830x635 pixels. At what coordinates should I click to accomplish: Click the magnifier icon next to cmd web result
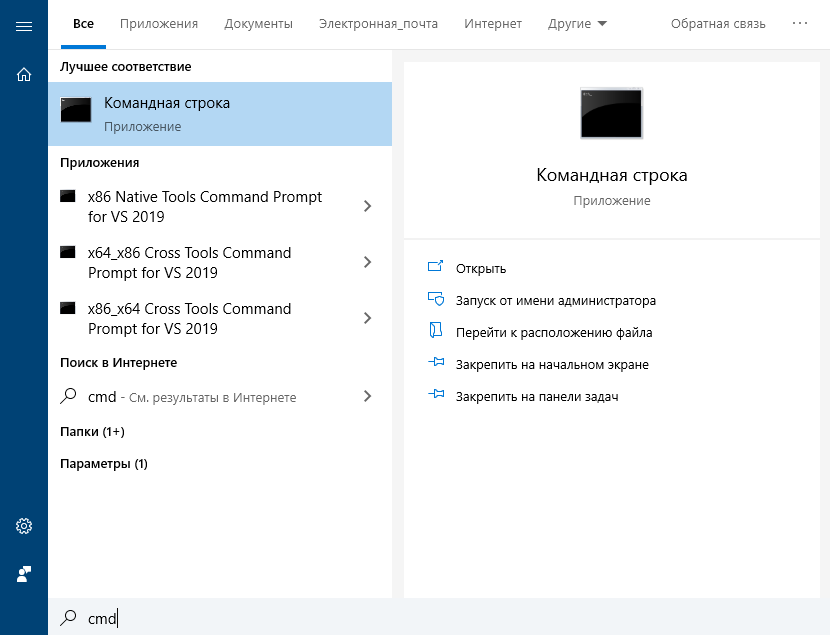[68, 396]
